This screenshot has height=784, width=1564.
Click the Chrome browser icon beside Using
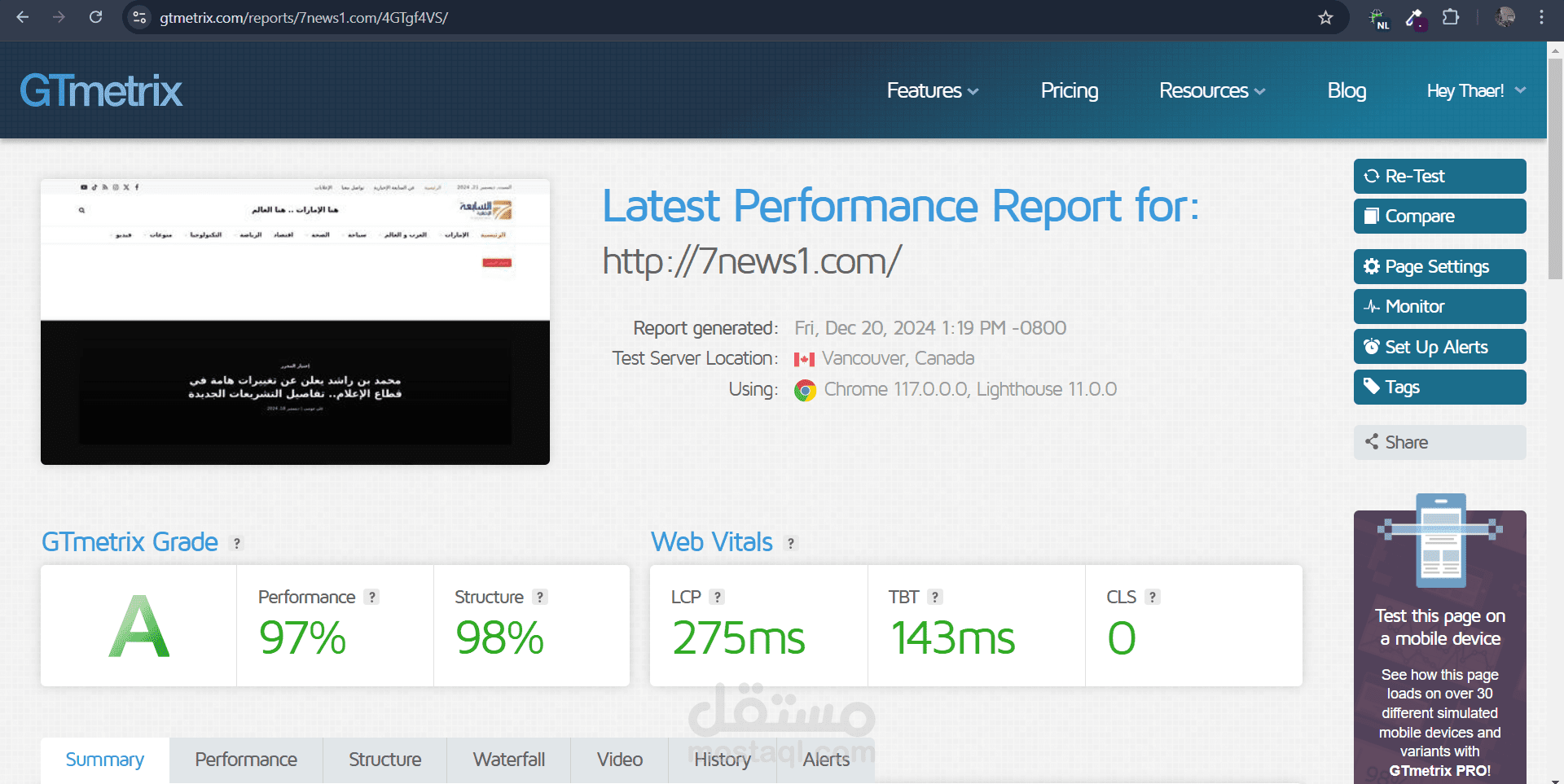click(x=805, y=391)
